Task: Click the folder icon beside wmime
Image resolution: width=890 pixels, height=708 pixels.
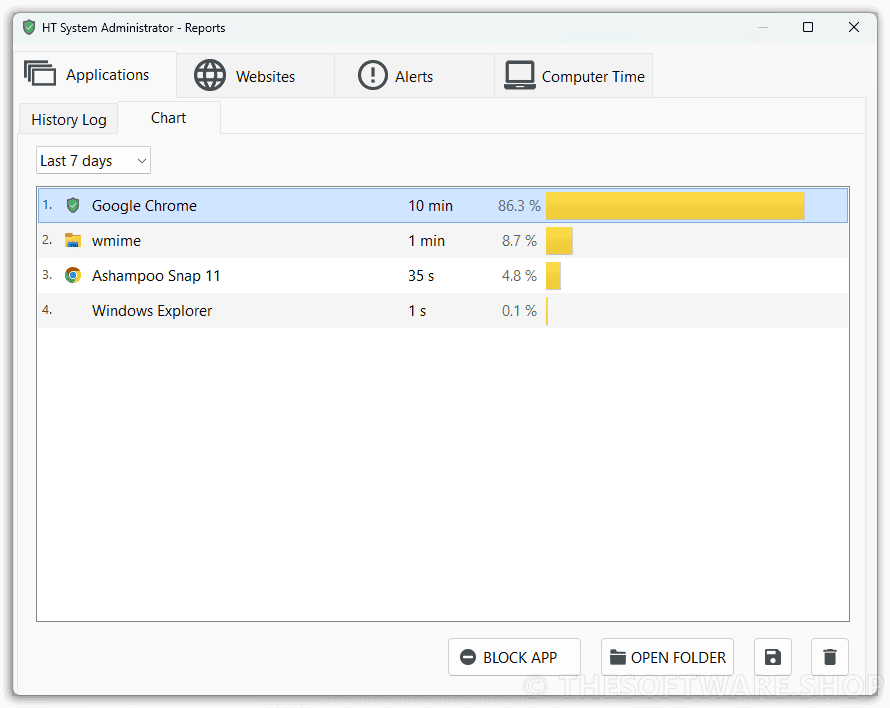Action: tap(73, 240)
